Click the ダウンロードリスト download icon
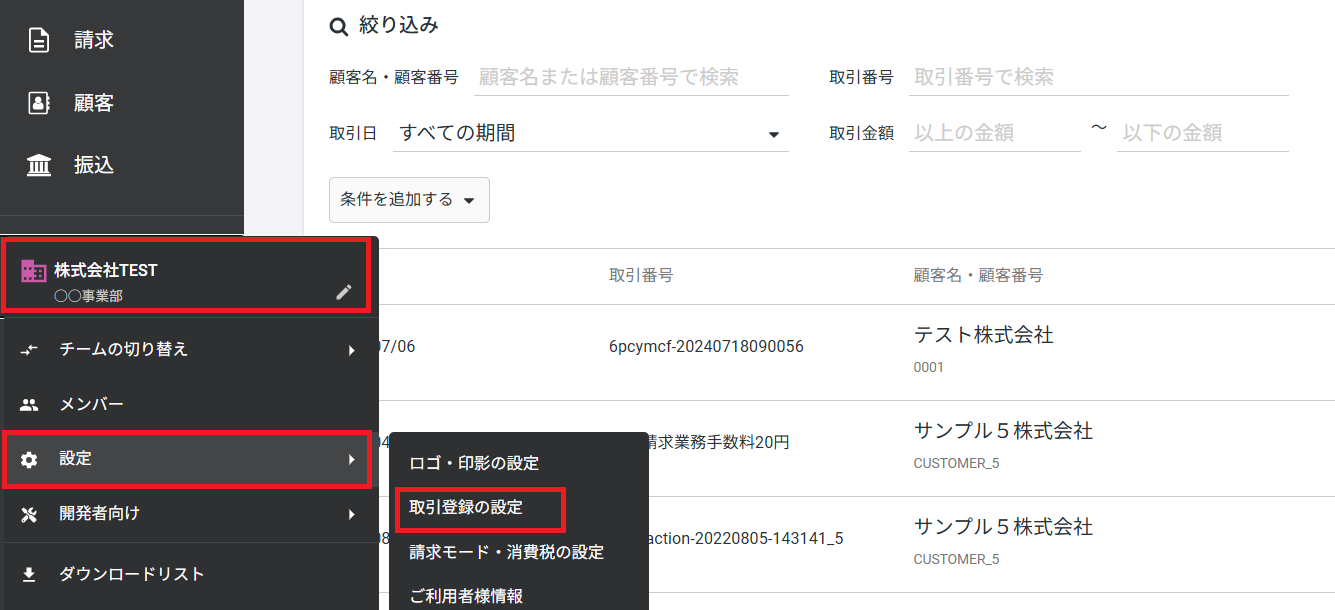The height and width of the screenshot is (610, 1335). [29, 575]
